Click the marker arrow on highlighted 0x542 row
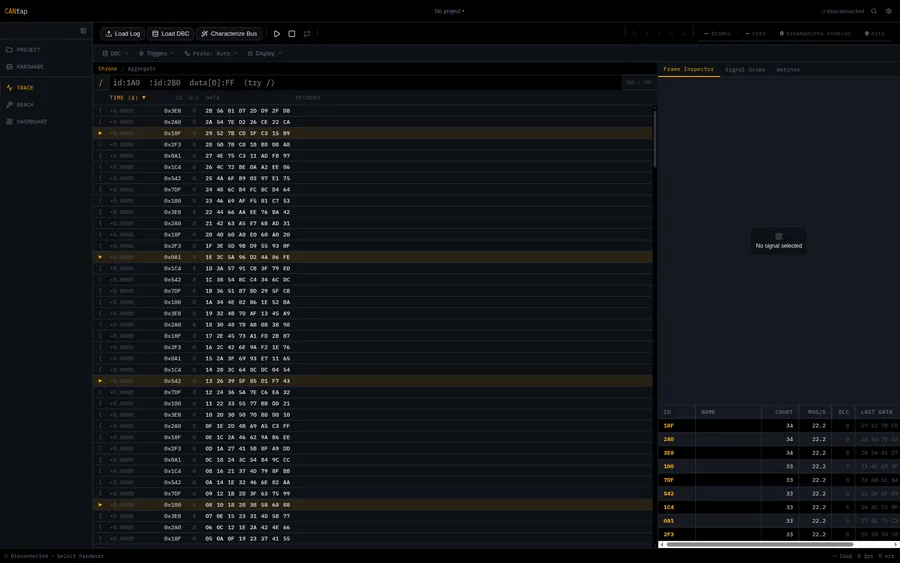Image resolution: width=900 pixels, height=563 pixels. pyautogui.click(x=100, y=381)
